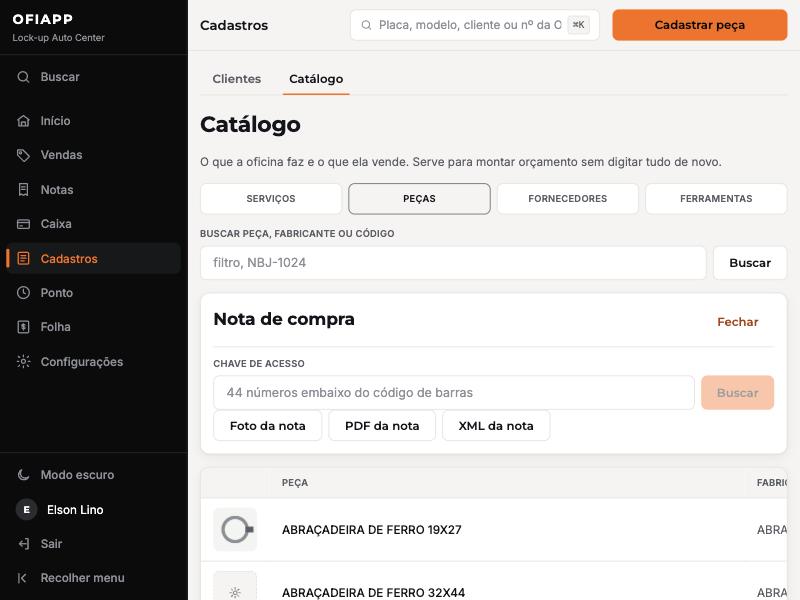Close Nota de compra with Fechar

(x=738, y=322)
